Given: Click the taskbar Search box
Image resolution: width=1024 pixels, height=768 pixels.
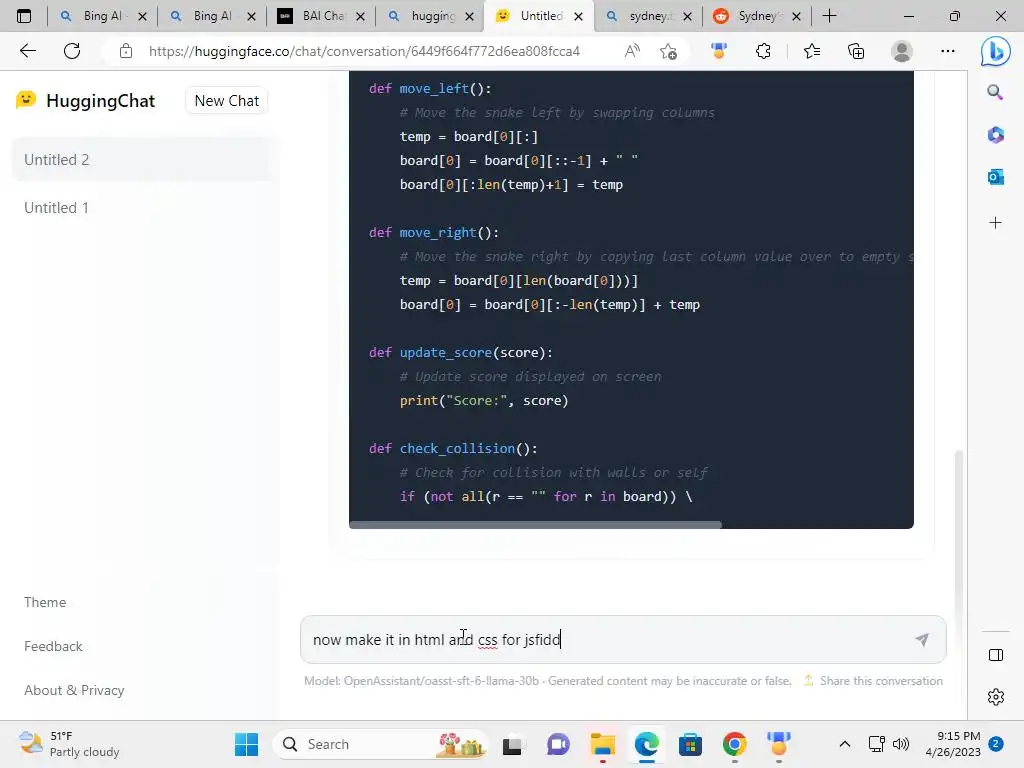Looking at the screenshot, I should point(381,744).
